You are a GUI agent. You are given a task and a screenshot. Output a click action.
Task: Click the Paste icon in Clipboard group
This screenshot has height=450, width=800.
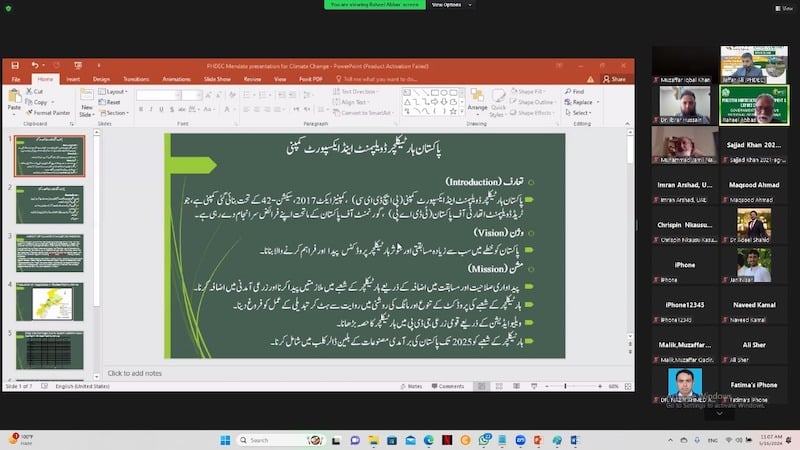click(x=14, y=98)
